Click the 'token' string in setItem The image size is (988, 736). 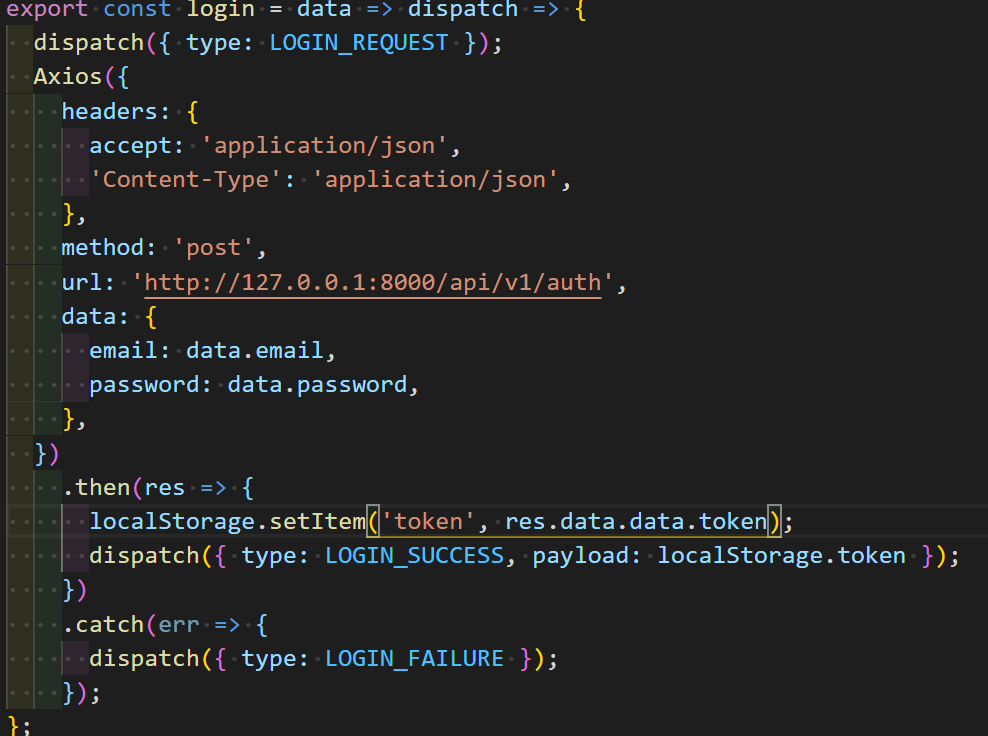[428, 522]
